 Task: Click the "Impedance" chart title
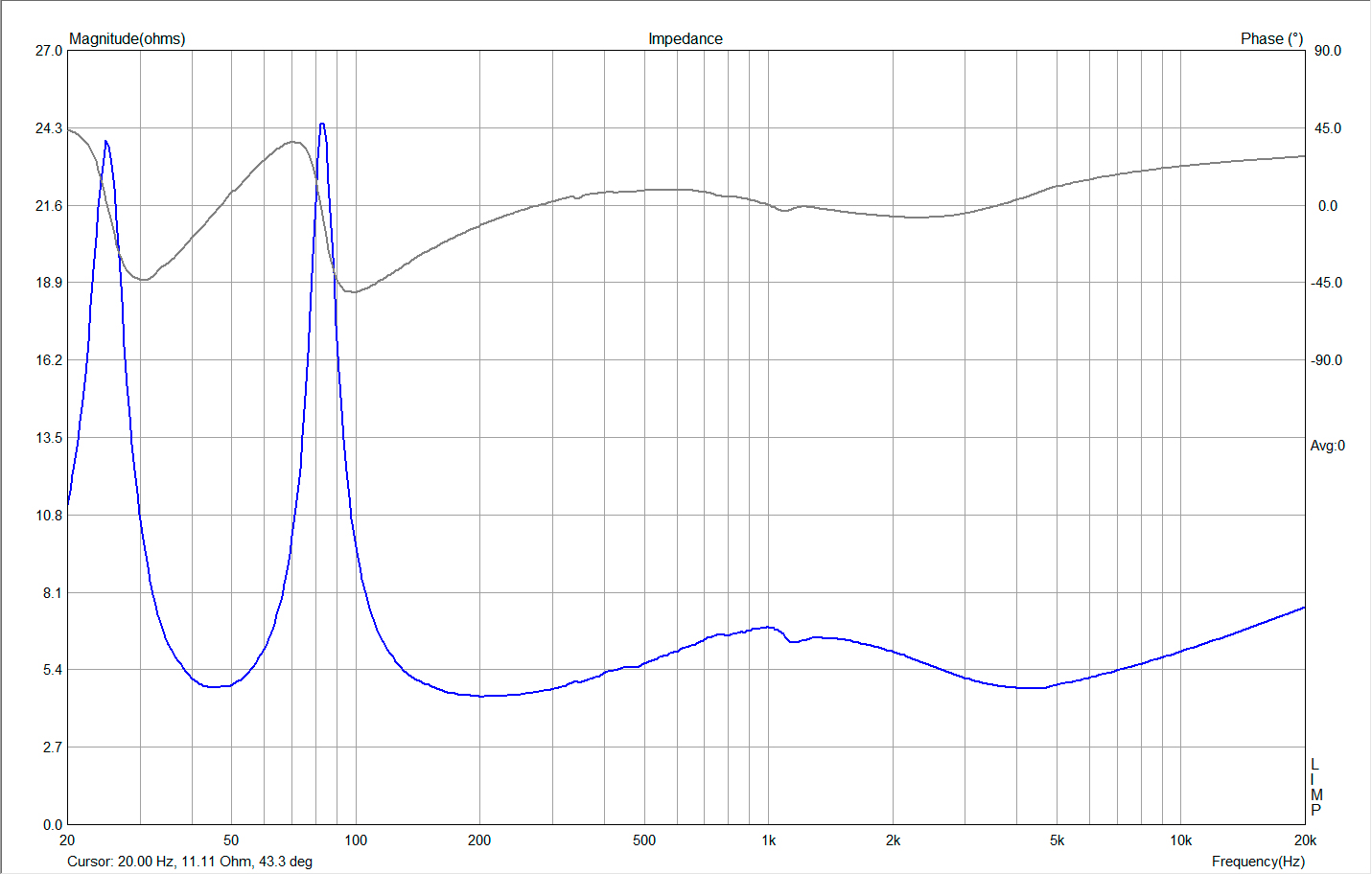[x=685, y=39]
